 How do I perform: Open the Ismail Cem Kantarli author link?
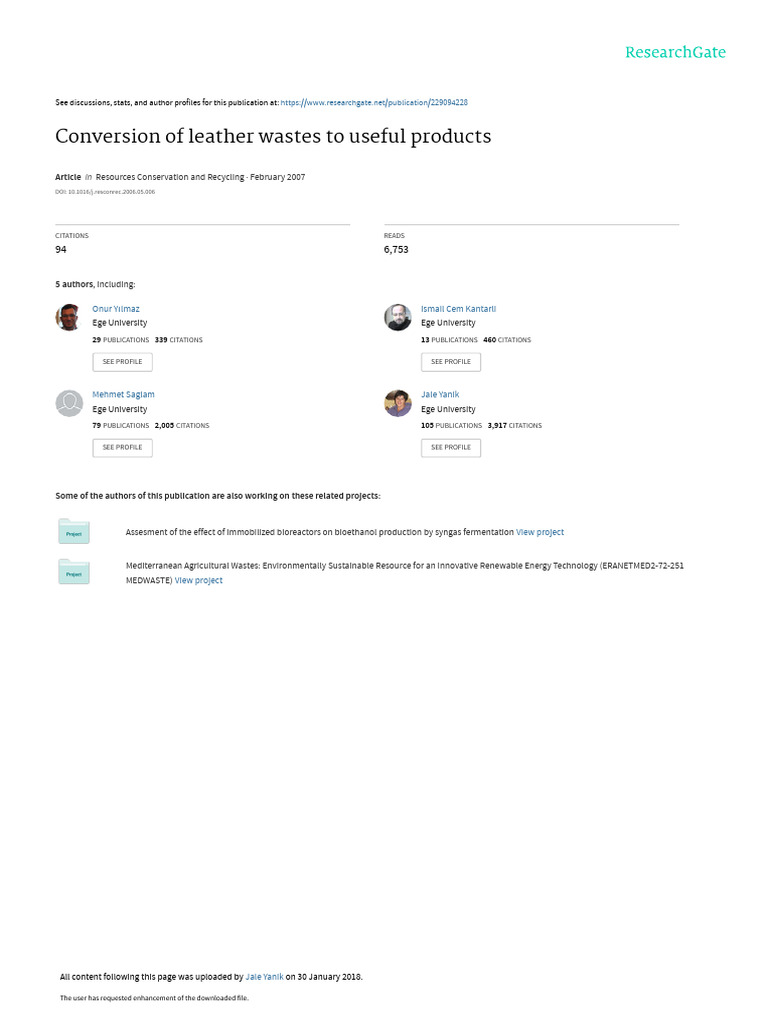click(x=458, y=309)
